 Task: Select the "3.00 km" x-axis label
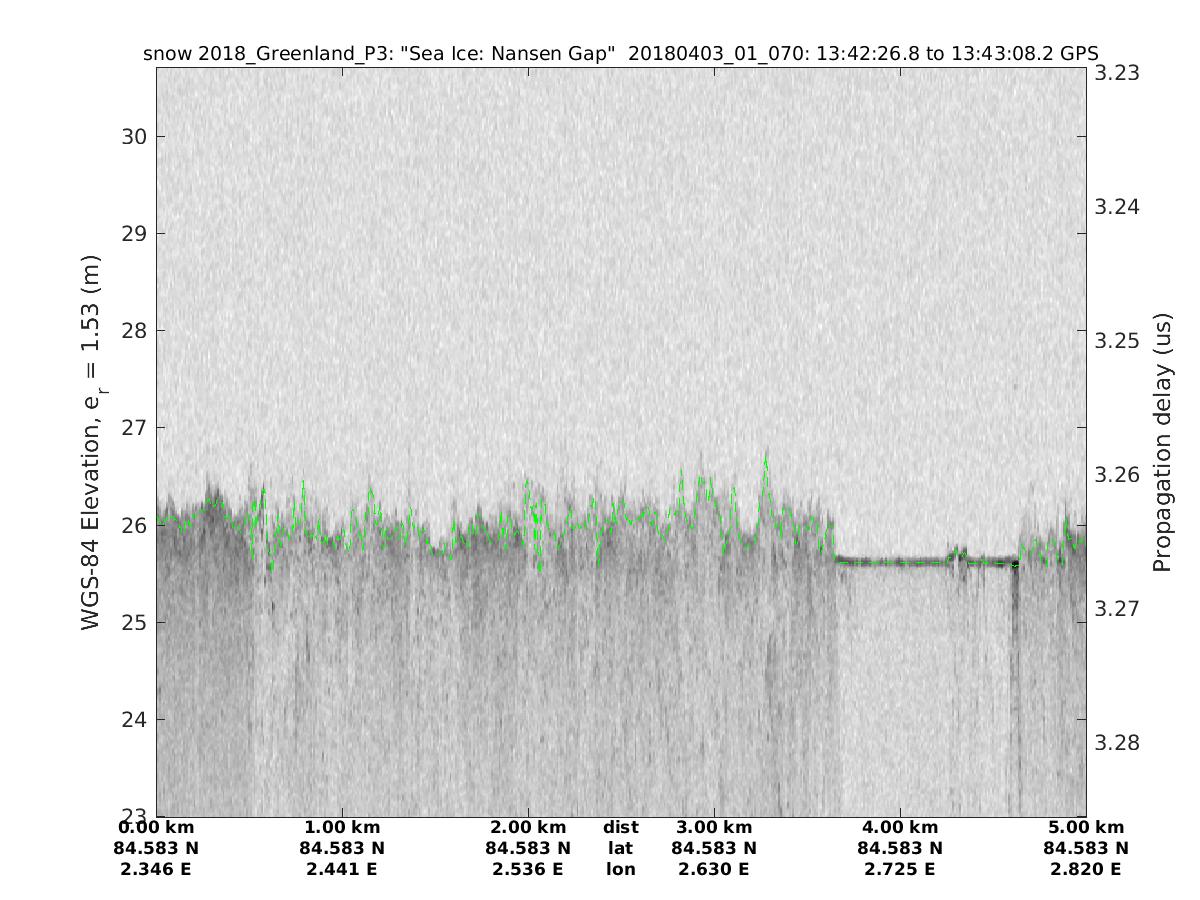[714, 827]
